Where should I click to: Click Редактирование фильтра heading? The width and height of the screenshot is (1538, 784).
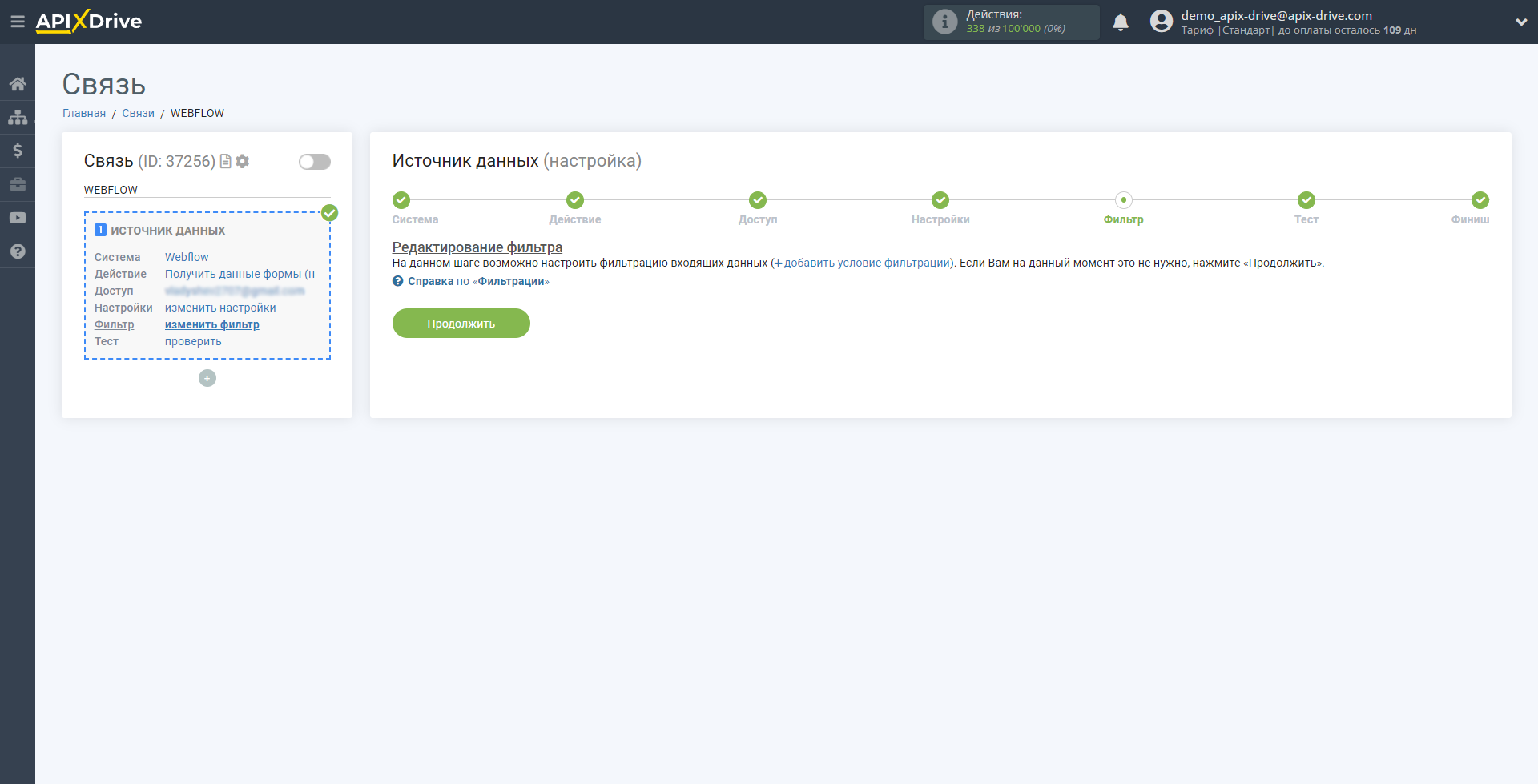click(x=477, y=247)
